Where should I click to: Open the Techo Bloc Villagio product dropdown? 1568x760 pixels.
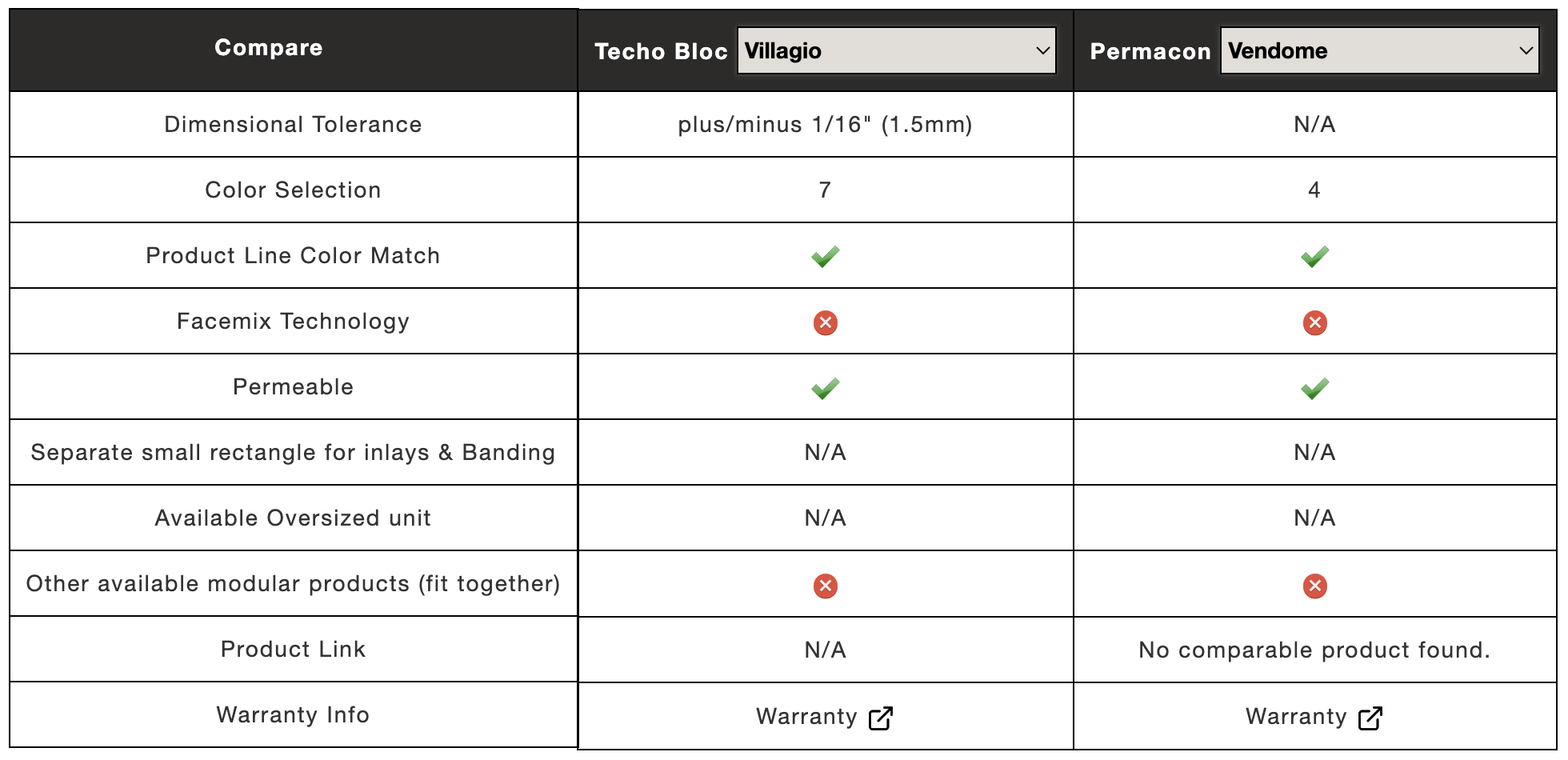pyautogui.click(x=896, y=50)
